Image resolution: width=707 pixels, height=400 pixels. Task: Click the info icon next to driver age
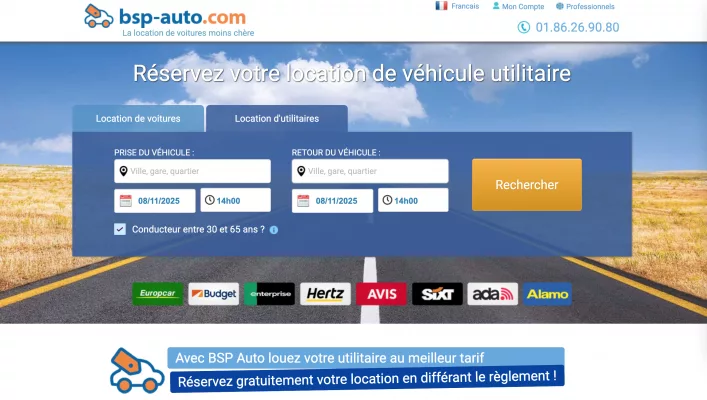pos(274,230)
